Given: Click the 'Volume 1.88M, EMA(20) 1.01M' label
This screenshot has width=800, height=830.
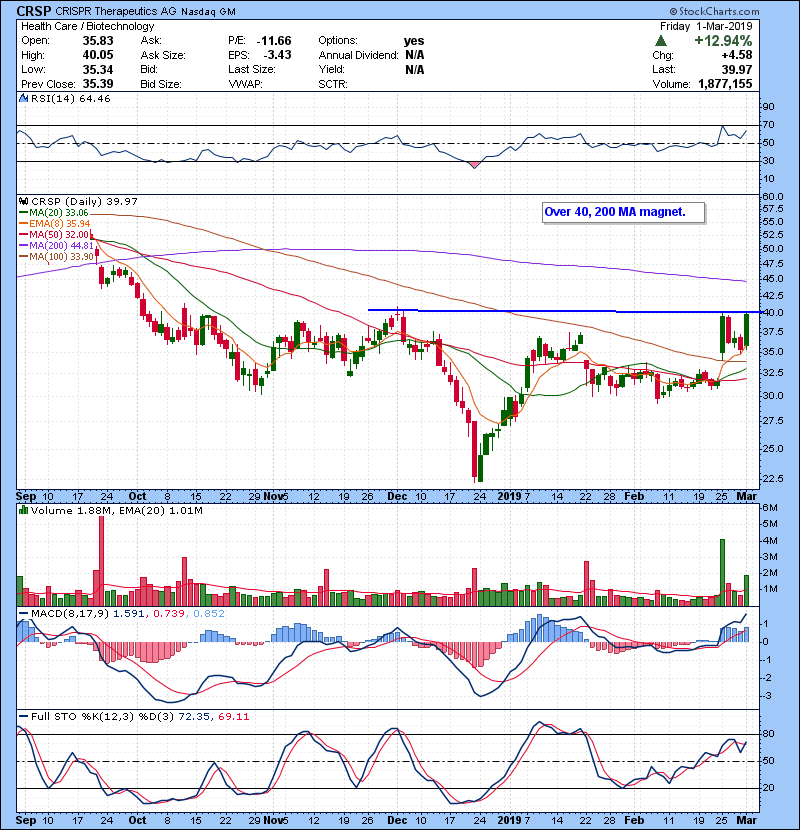Looking at the screenshot, I should (x=116, y=510).
